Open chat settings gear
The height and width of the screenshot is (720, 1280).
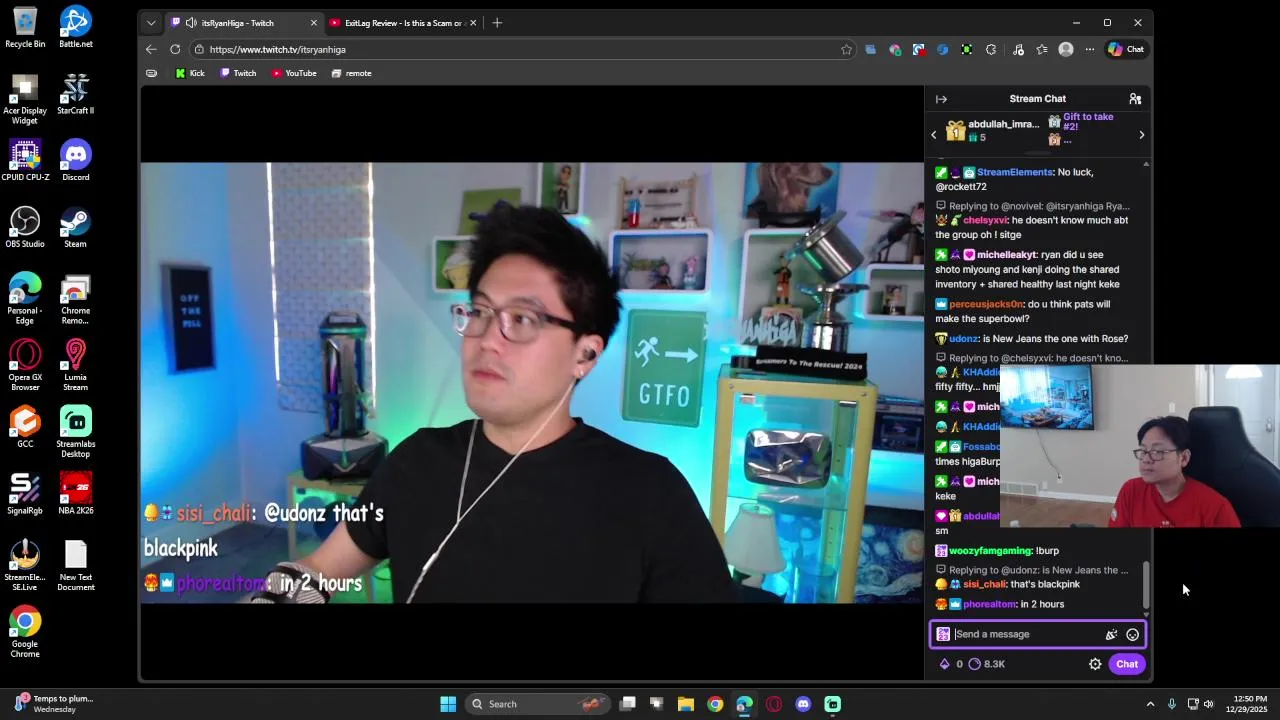1095,664
